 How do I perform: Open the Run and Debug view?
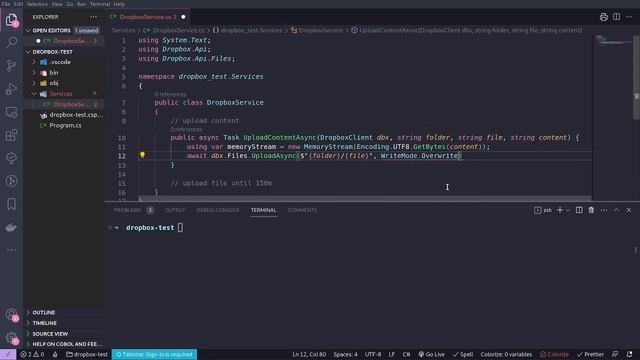tap(11, 88)
